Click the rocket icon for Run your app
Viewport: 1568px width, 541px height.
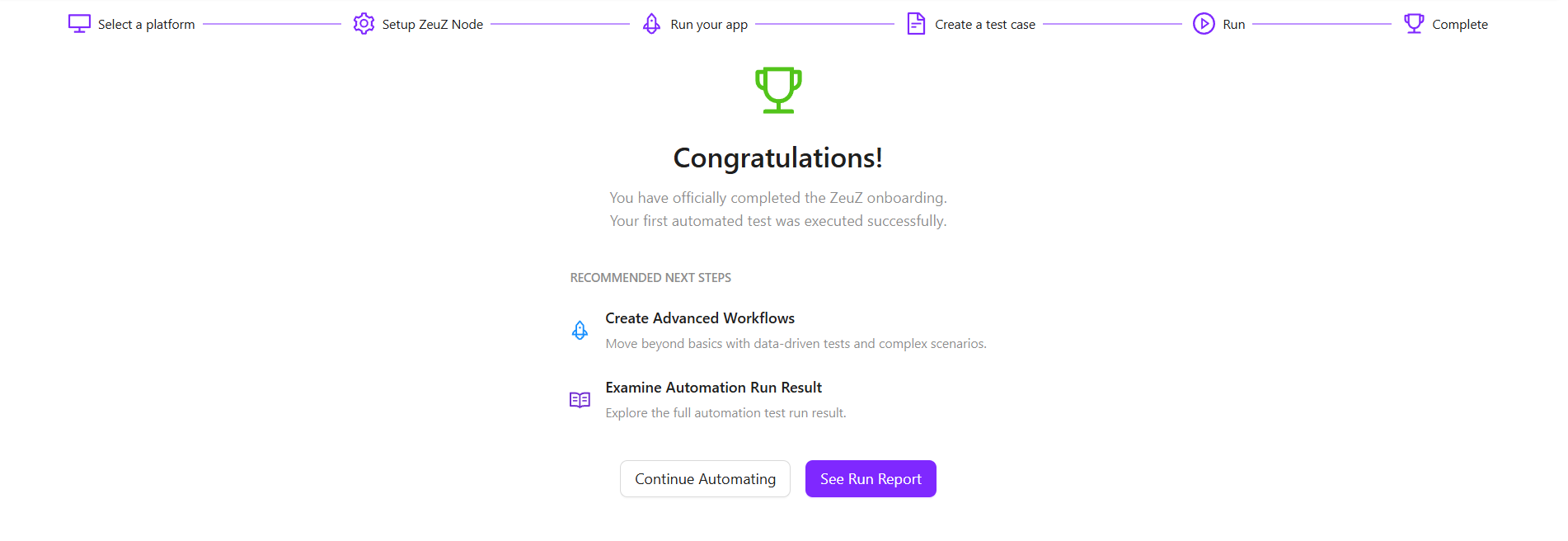coord(651,24)
